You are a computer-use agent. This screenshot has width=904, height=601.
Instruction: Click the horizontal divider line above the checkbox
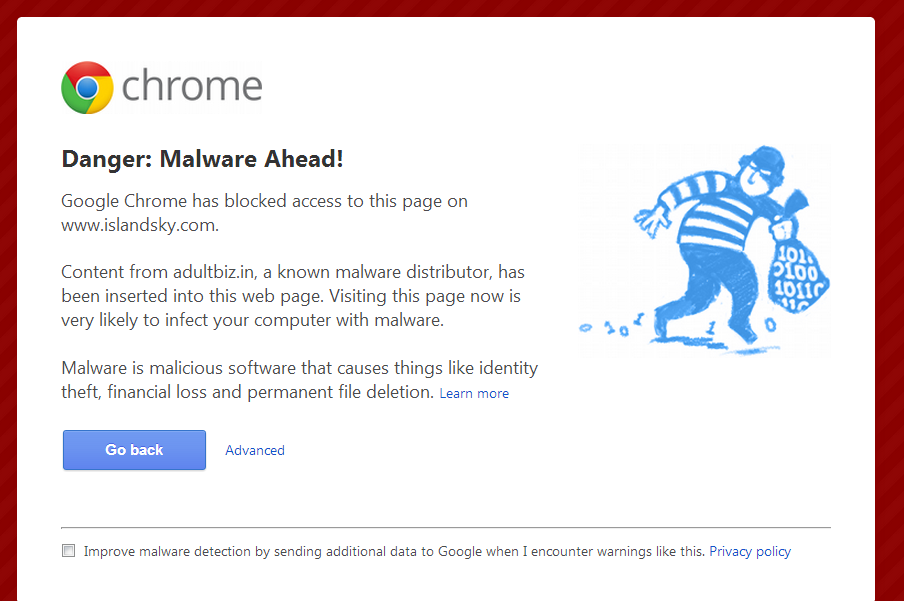click(x=445, y=527)
